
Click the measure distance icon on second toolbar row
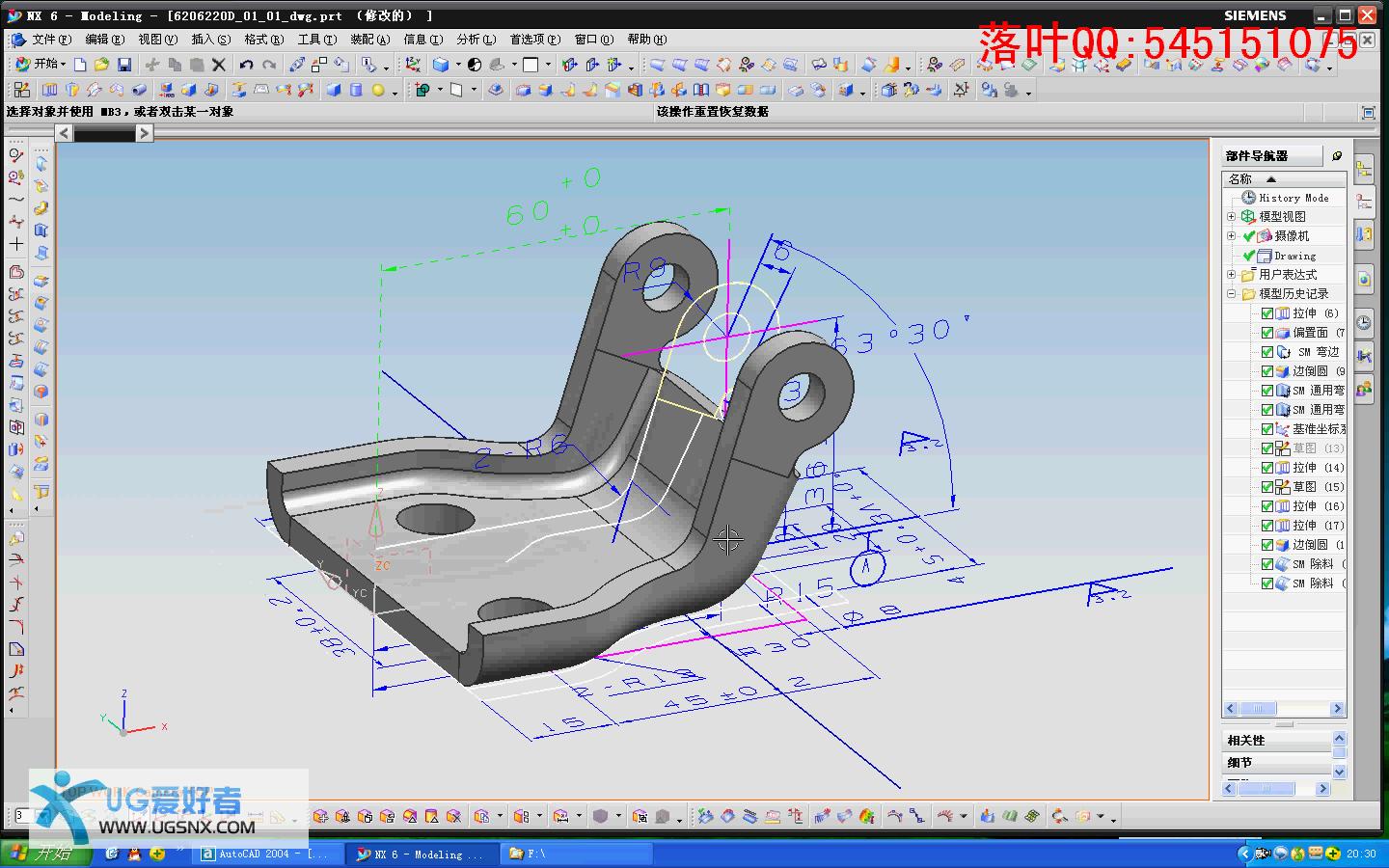click(961, 90)
